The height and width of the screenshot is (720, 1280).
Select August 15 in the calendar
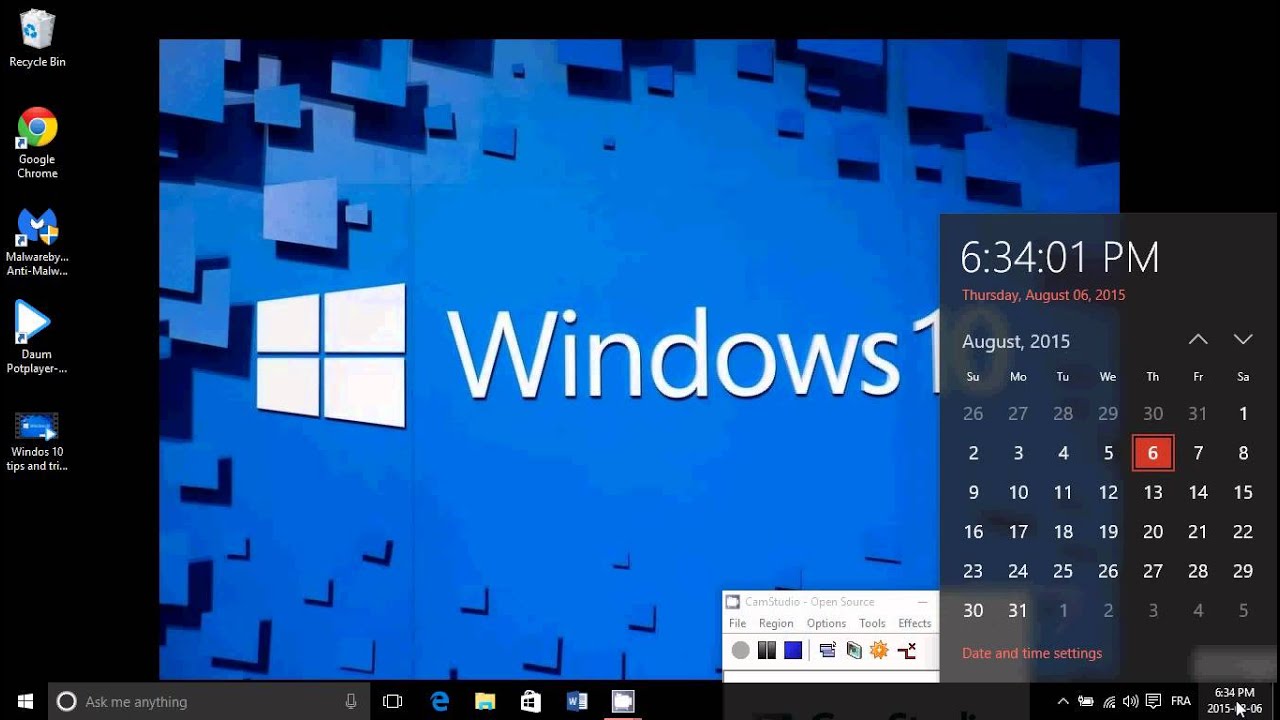[1243, 492]
